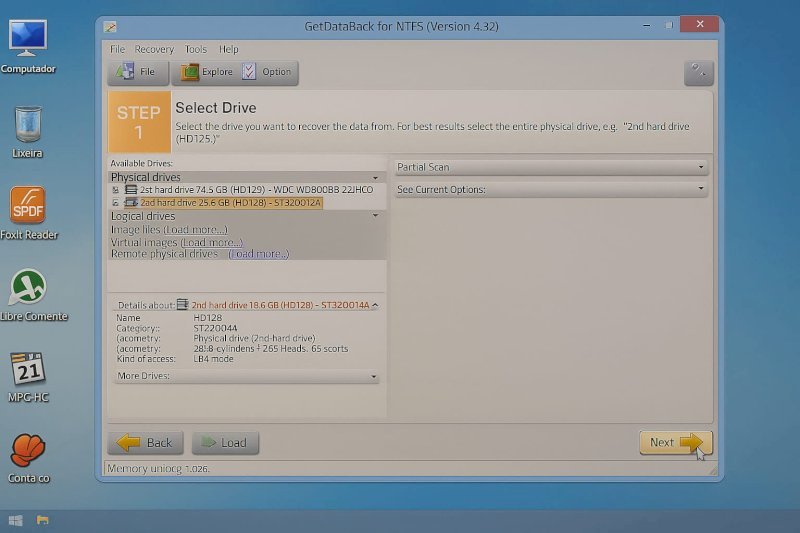Select the 25.6 GB ST320012A drive

230,202
